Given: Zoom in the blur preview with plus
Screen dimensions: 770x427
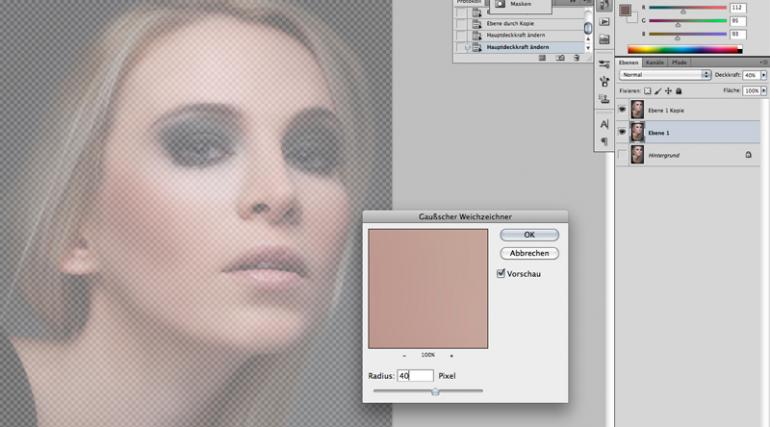Looking at the screenshot, I should click(x=451, y=355).
